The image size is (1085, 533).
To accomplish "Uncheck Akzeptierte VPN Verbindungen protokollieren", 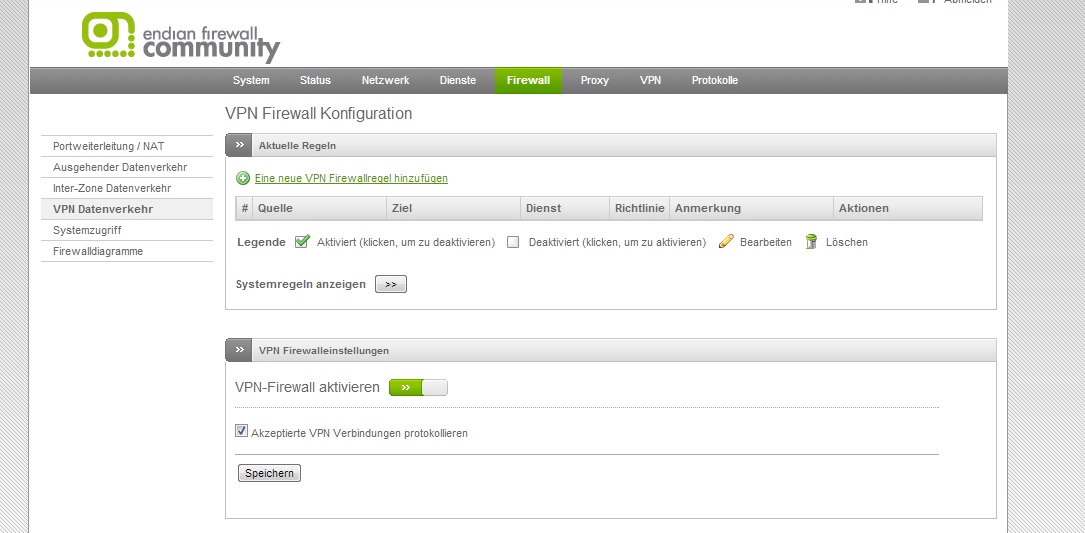I will pos(241,432).
